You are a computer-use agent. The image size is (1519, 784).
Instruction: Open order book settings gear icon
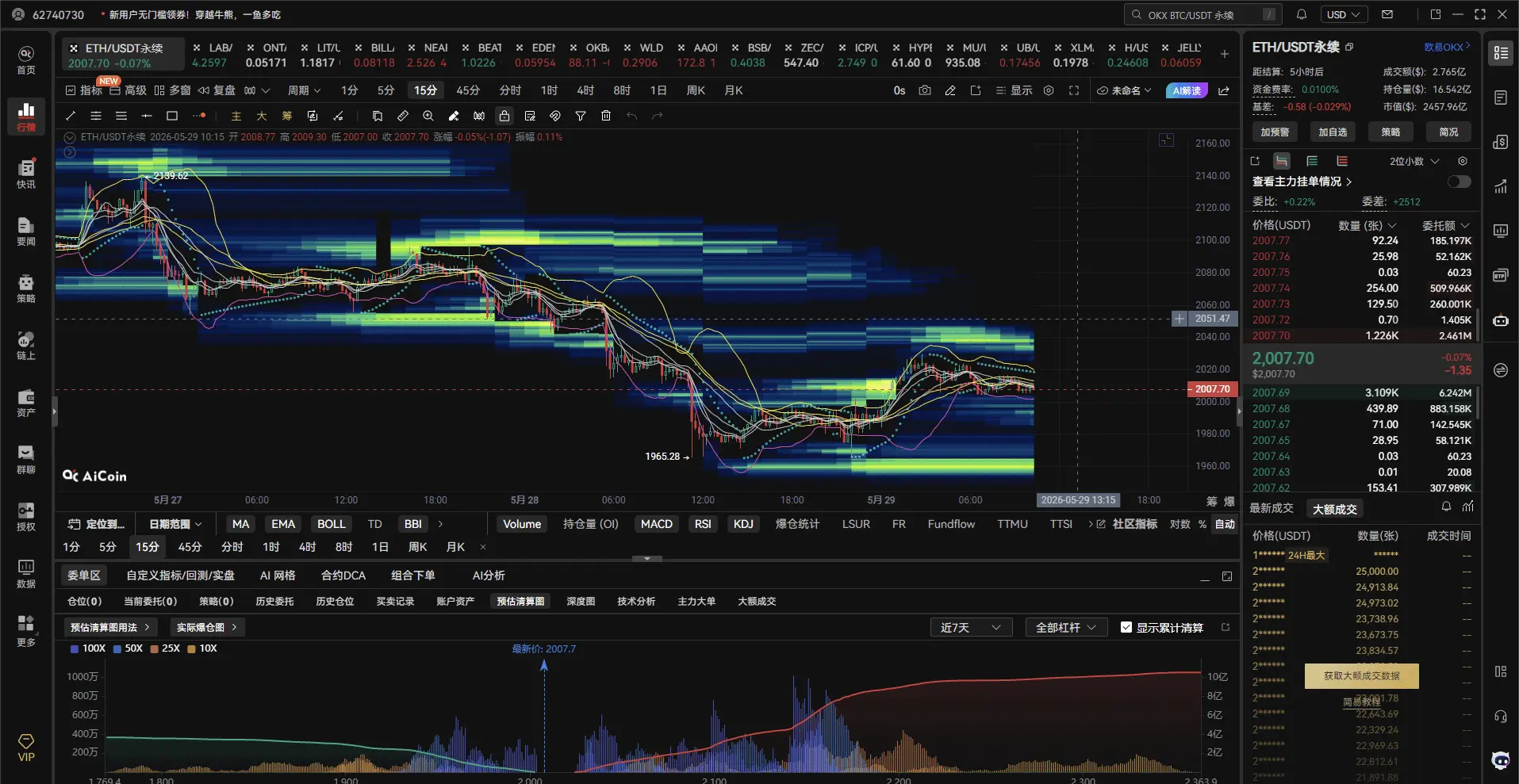click(x=1463, y=161)
